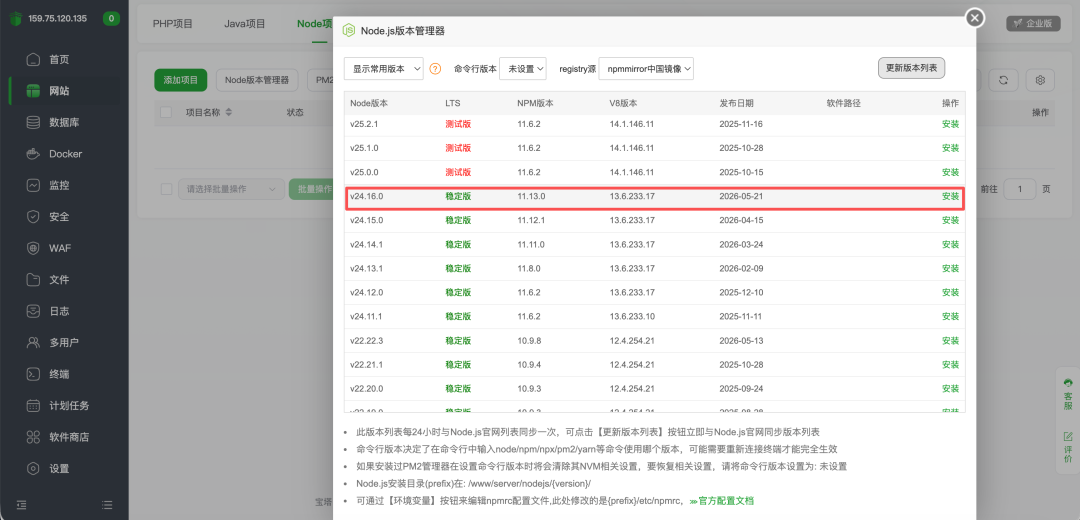Open the 安全 security shield icon
The height and width of the screenshot is (520, 1080).
coord(33,217)
